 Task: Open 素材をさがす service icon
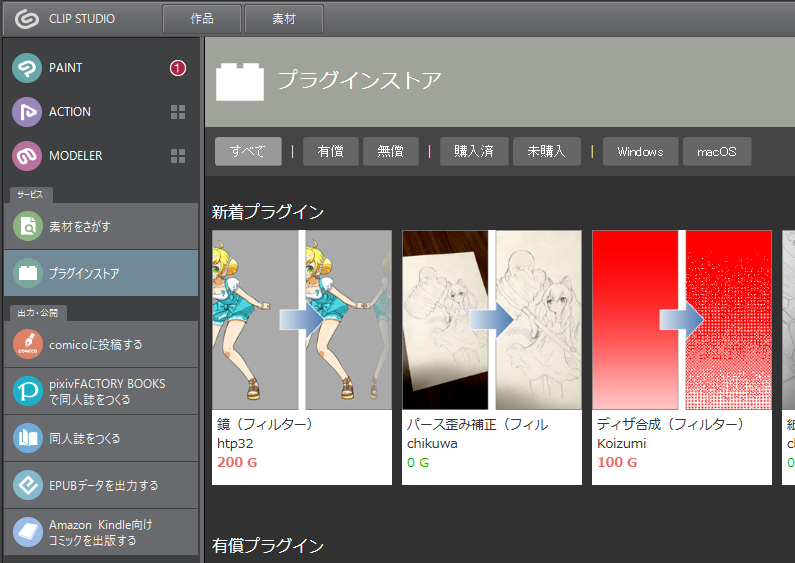(28, 226)
